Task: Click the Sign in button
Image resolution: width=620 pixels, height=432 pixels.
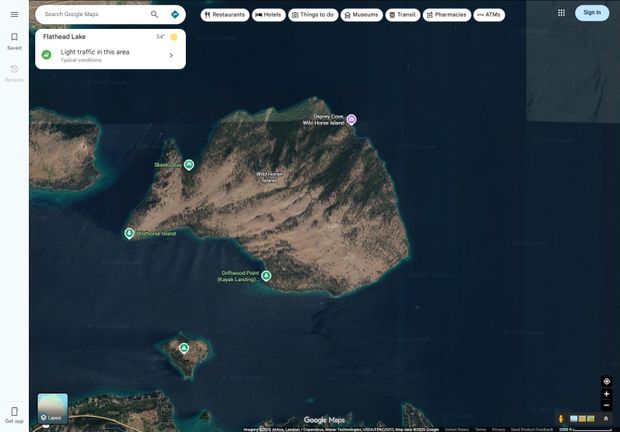Action: [x=592, y=13]
